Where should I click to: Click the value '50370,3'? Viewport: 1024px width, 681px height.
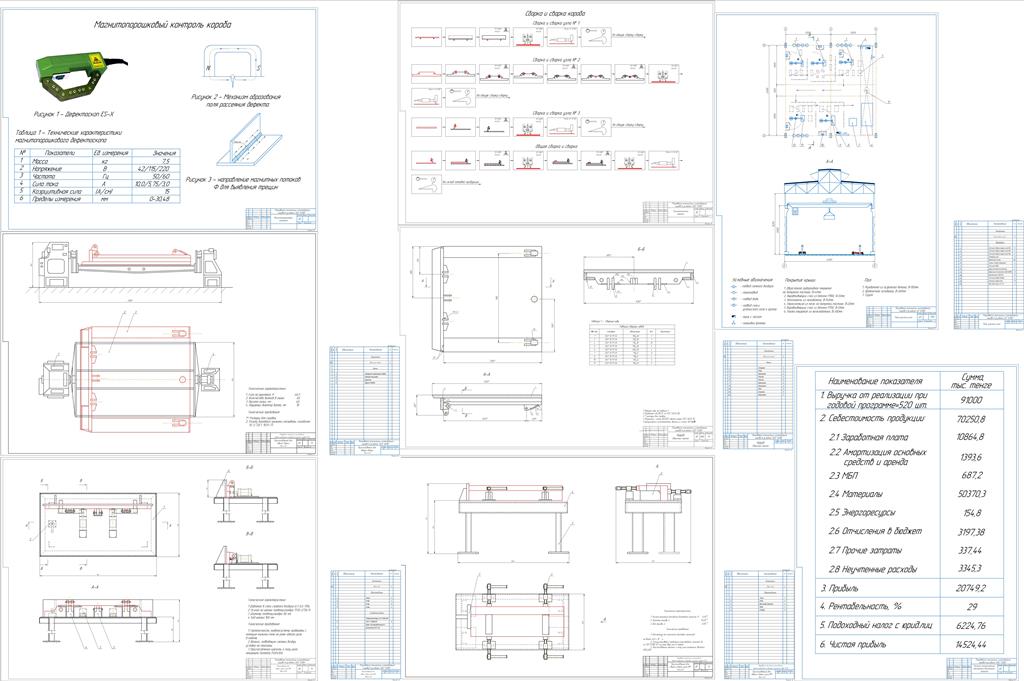[972, 494]
